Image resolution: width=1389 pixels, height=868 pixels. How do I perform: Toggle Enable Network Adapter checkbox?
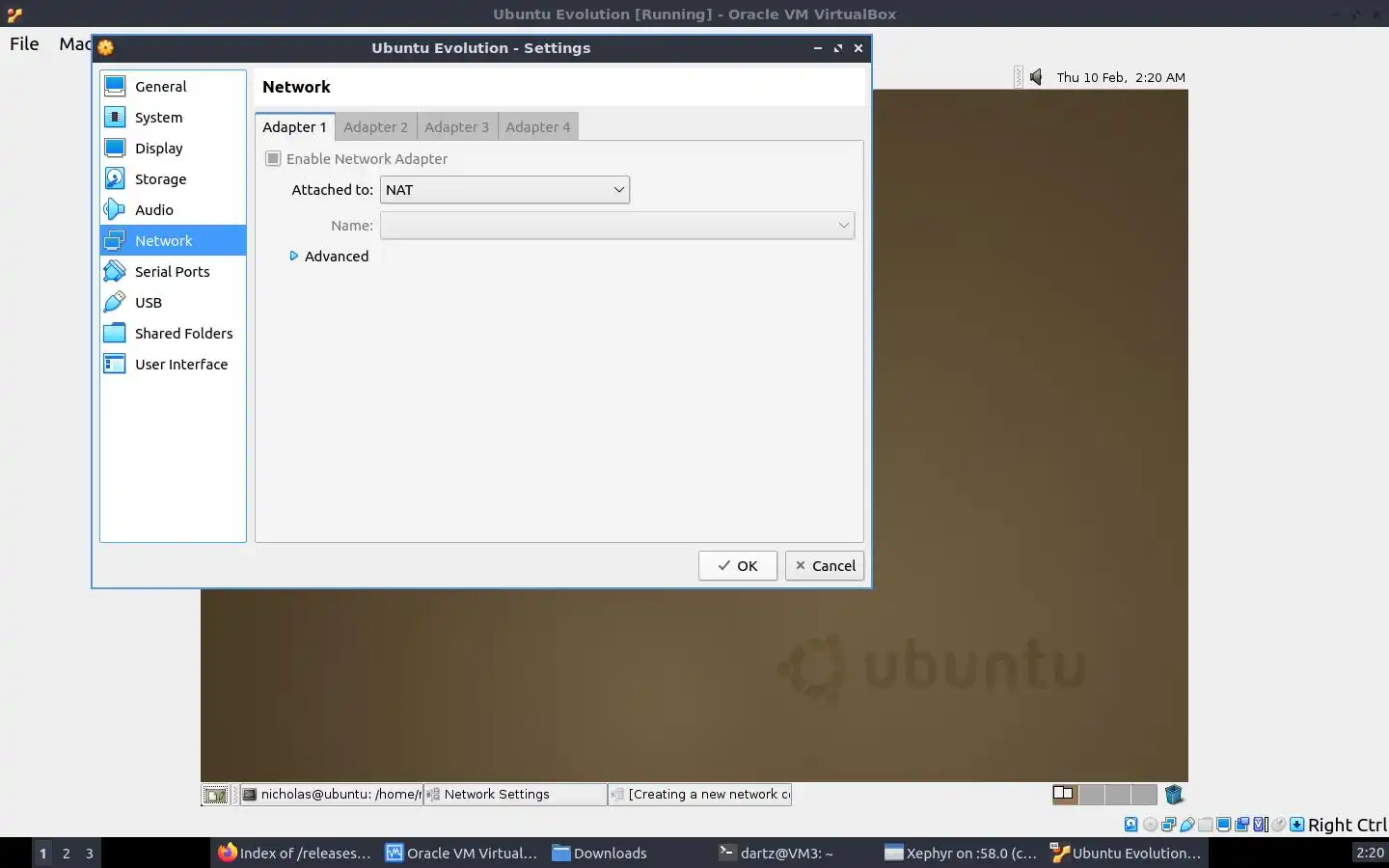274,159
